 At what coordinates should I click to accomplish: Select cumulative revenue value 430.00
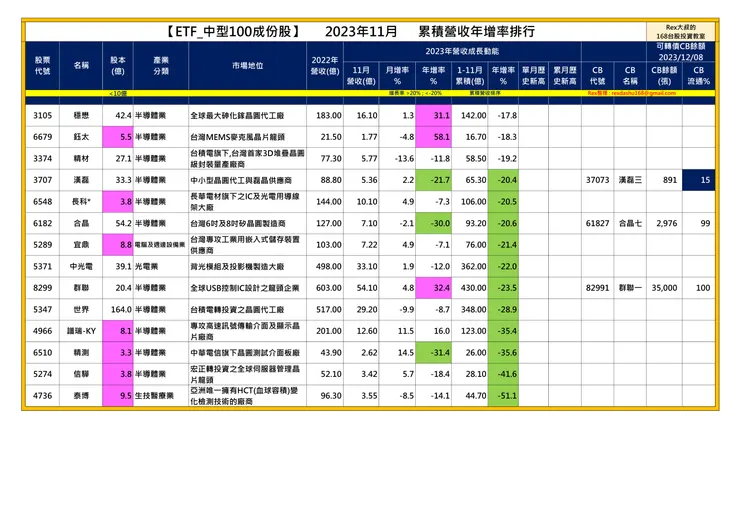[x=473, y=287]
